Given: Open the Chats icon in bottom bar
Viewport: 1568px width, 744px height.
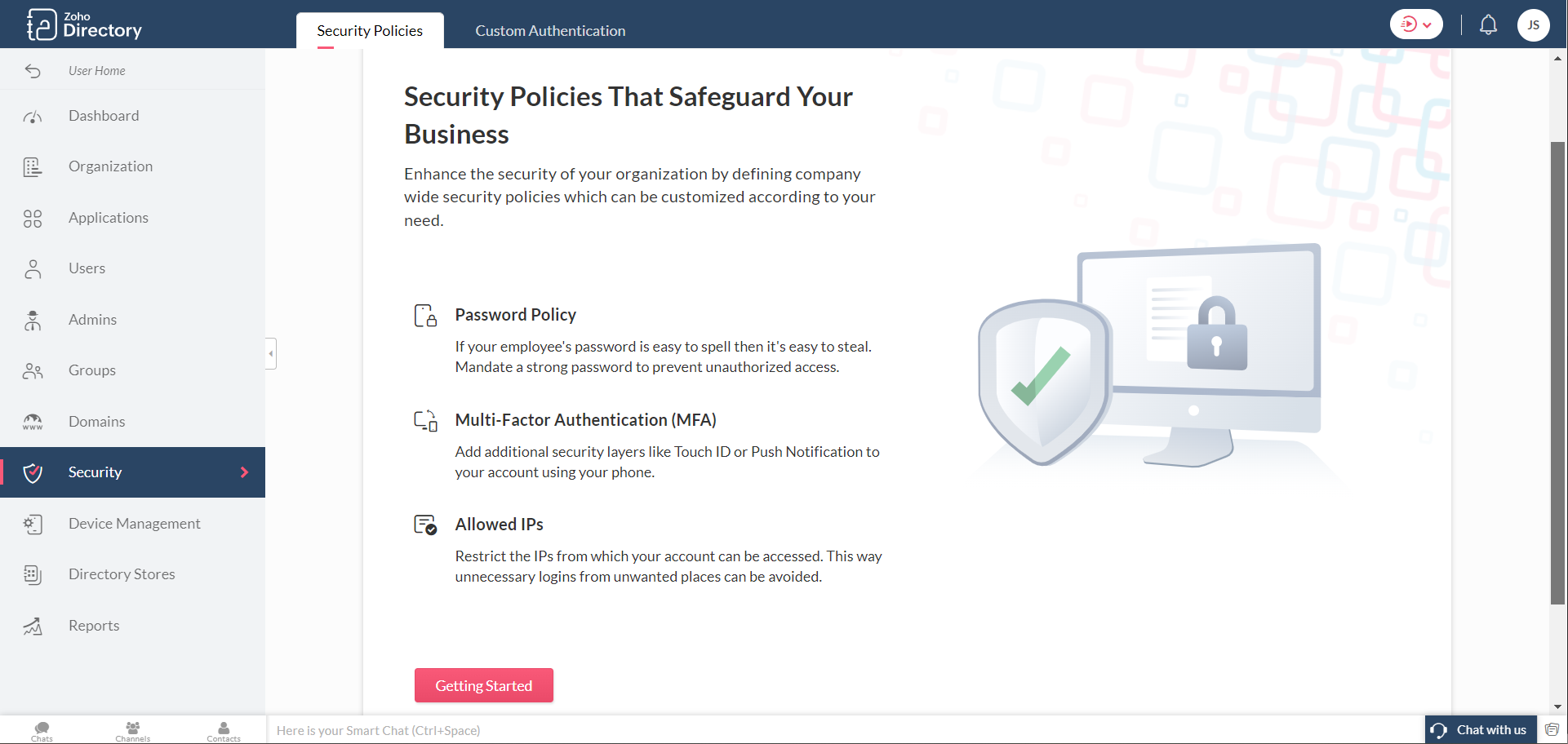Looking at the screenshot, I should (42, 730).
